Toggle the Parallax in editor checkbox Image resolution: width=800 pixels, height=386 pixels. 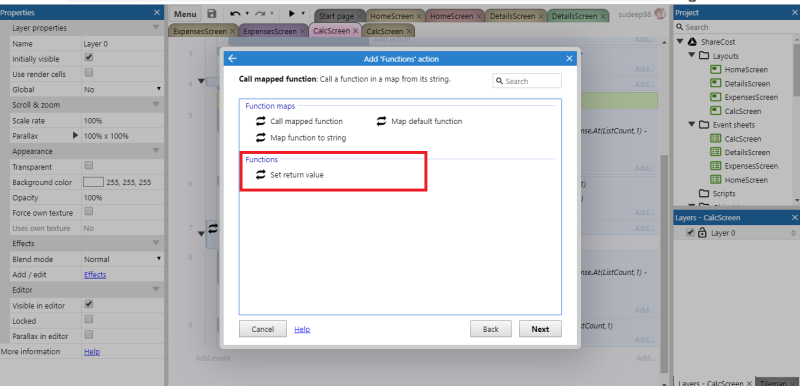coord(89,335)
